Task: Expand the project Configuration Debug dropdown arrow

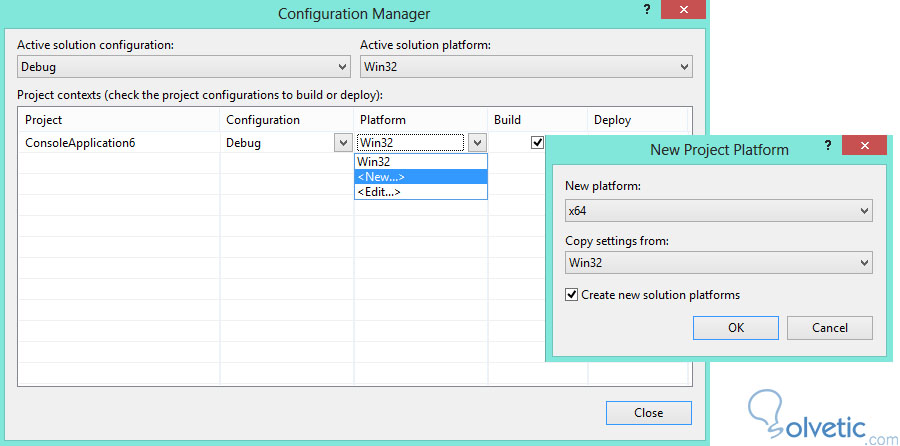Action: click(341, 143)
